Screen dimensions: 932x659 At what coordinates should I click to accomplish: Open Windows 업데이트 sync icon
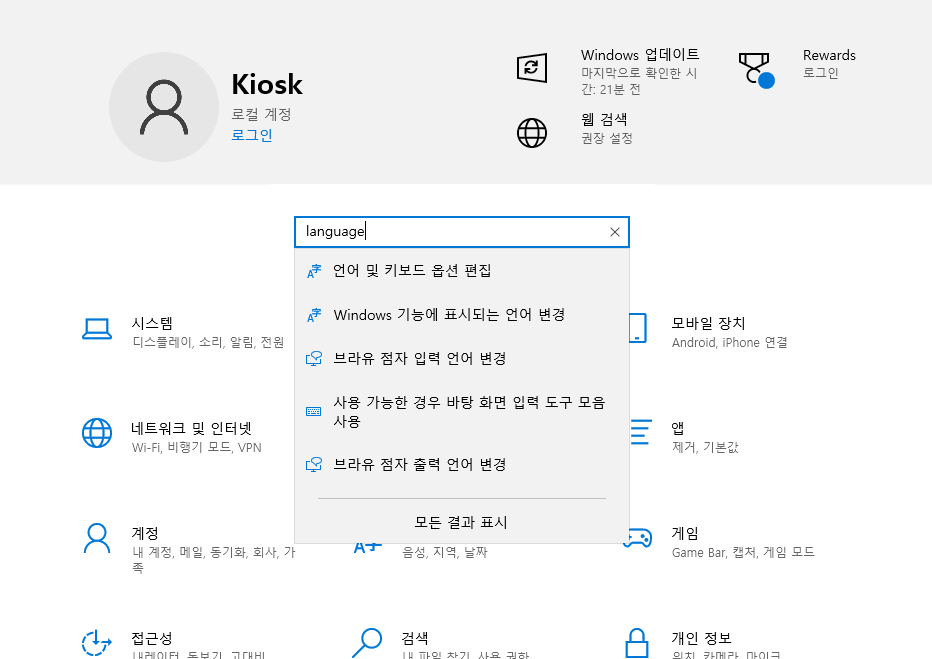click(x=532, y=68)
